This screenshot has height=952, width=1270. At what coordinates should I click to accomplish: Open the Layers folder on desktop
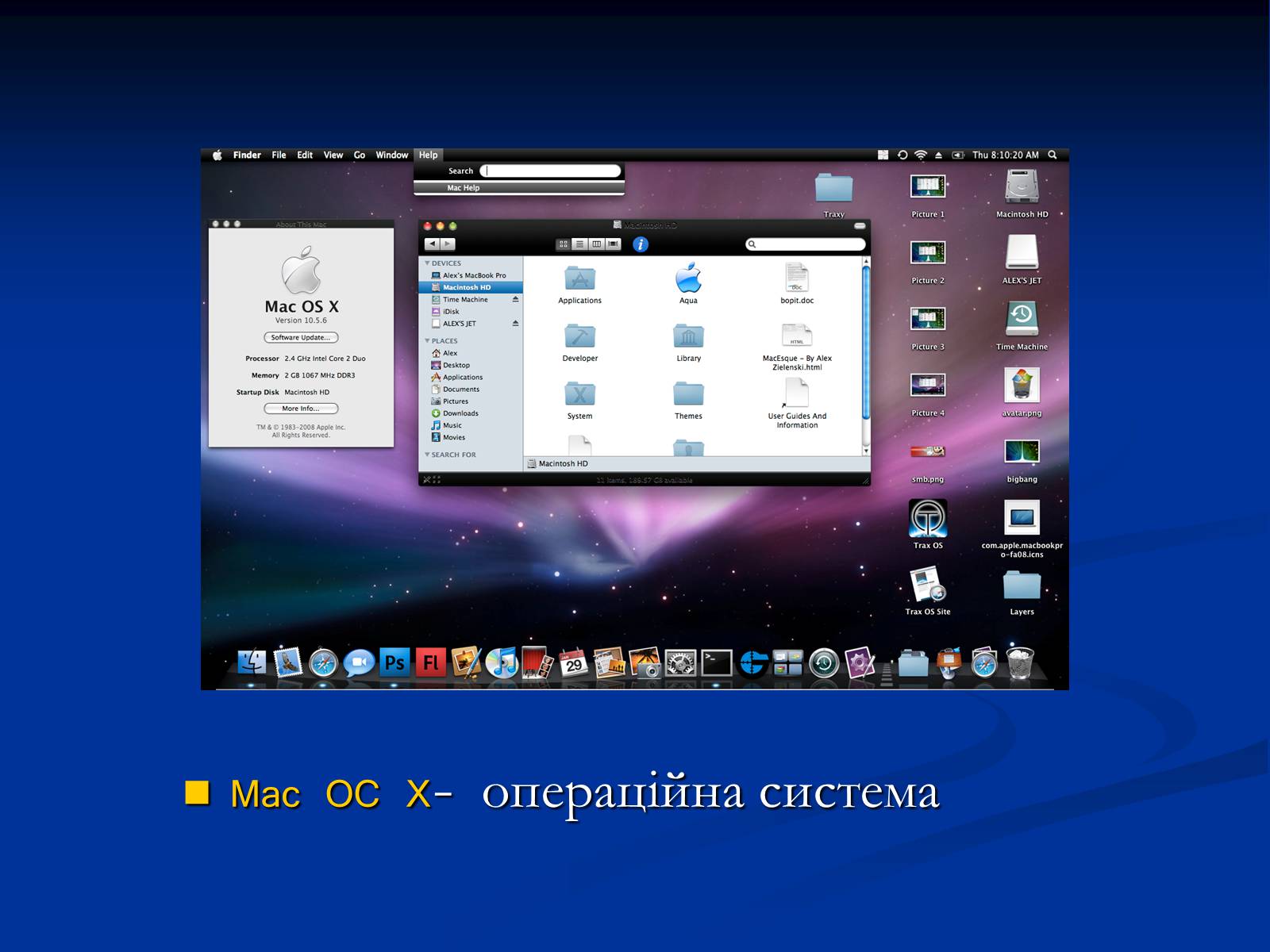tap(1022, 592)
